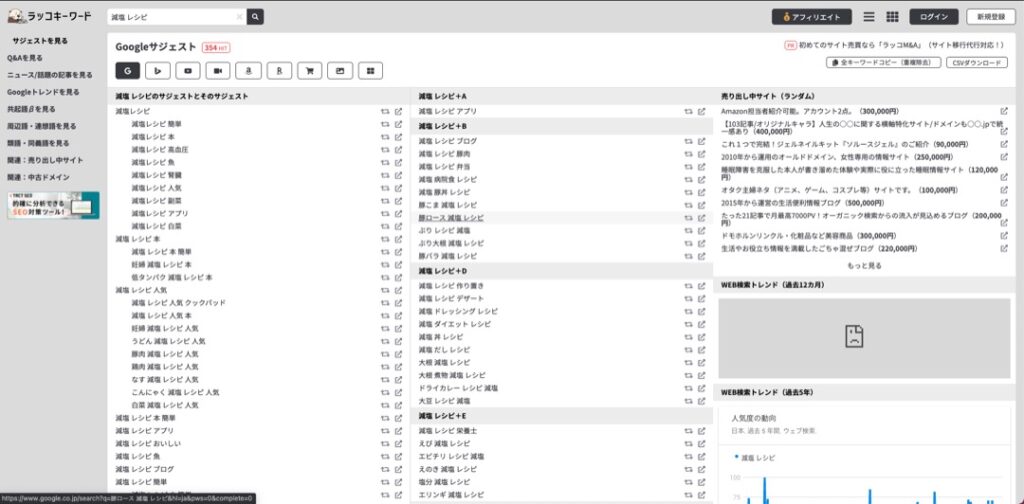Re-search icon for 減塩 レシピ 作り置き row

point(688,286)
